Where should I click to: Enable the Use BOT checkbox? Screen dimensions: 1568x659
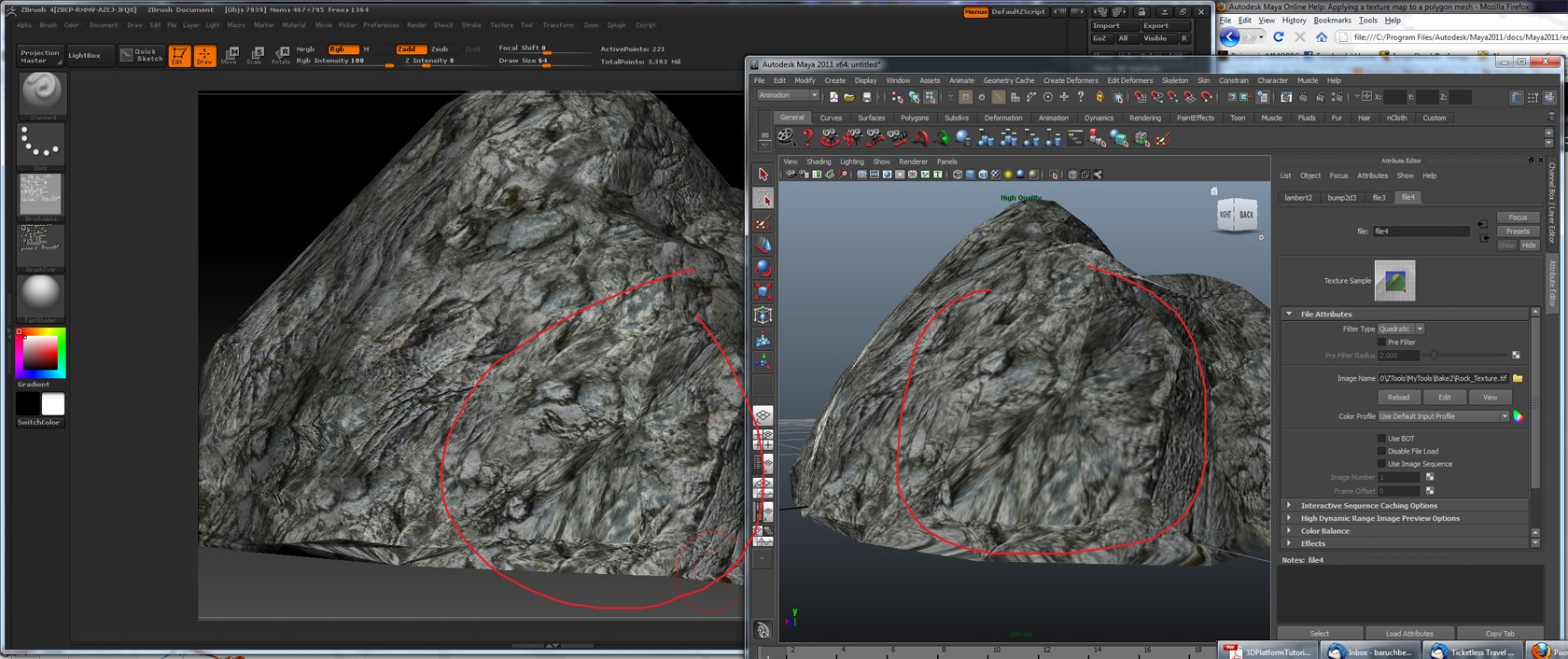(1382, 438)
